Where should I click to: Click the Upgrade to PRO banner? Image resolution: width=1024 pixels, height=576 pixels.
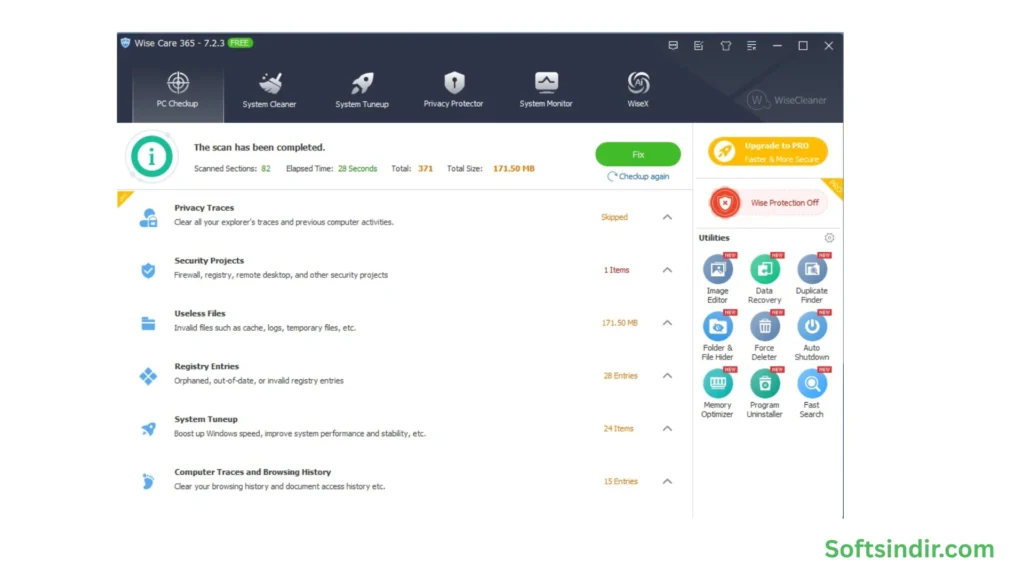(x=768, y=152)
